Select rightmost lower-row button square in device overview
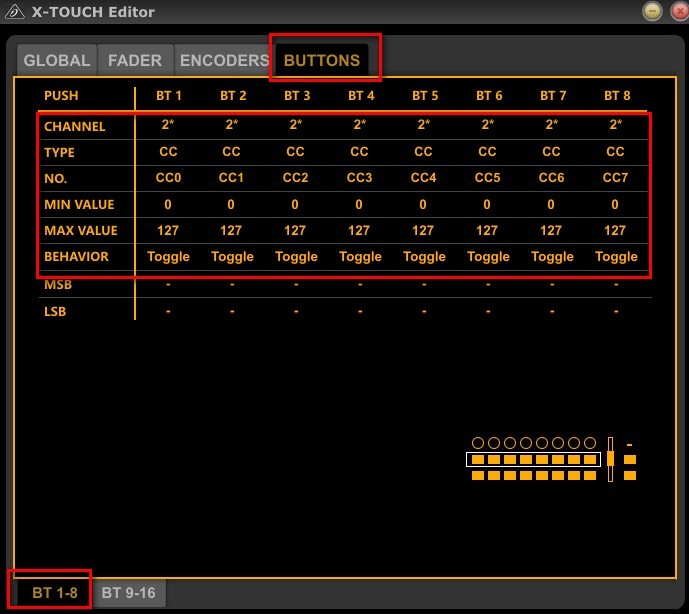689x614 pixels. coord(590,475)
